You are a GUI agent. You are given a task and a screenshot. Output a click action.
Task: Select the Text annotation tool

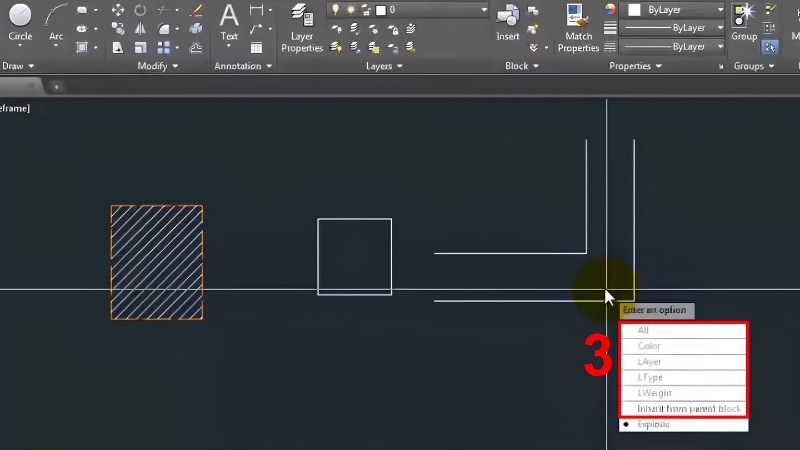(x=229, y=23)
